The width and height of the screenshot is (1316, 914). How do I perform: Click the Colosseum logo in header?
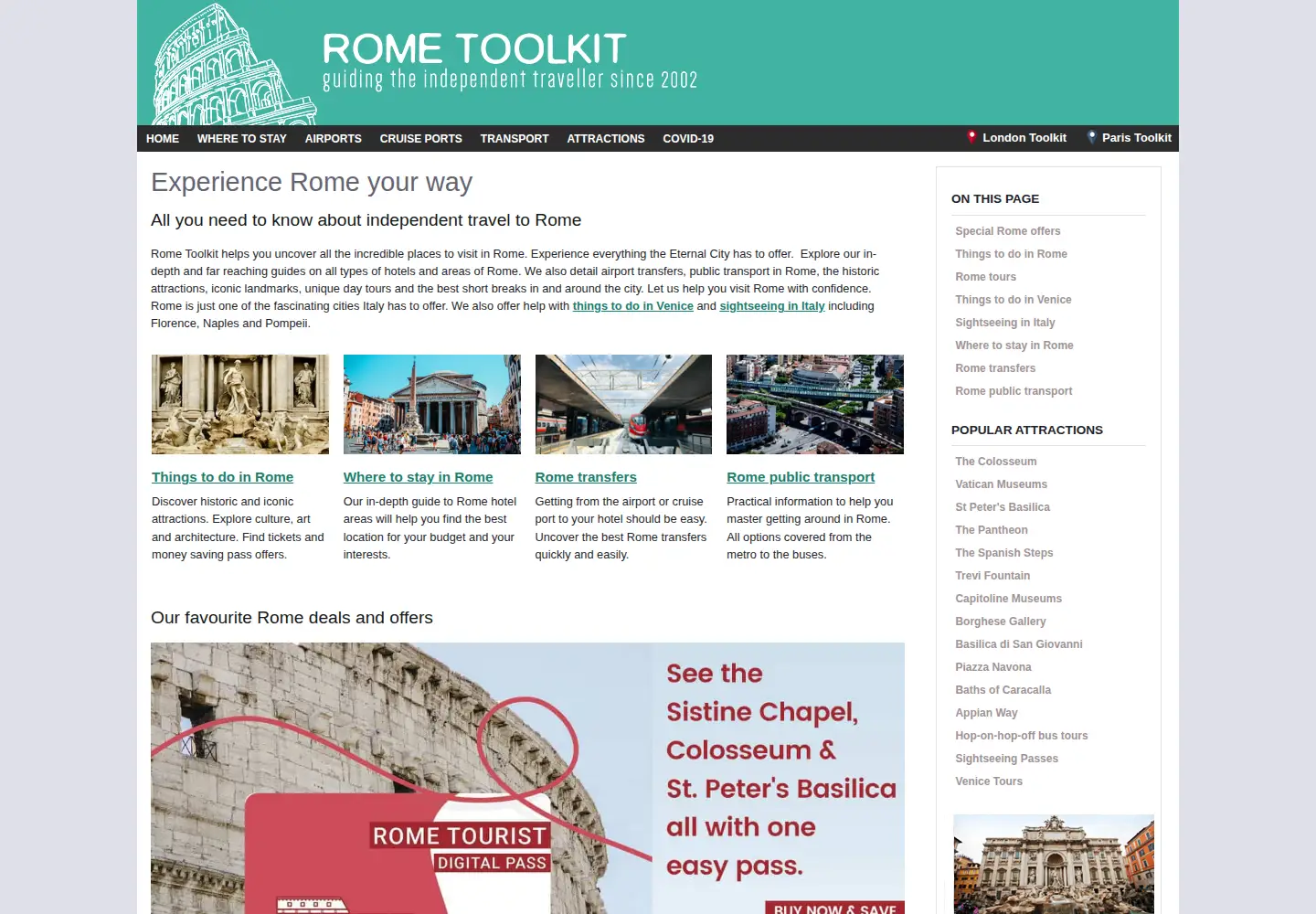click(x=235, y=64)
